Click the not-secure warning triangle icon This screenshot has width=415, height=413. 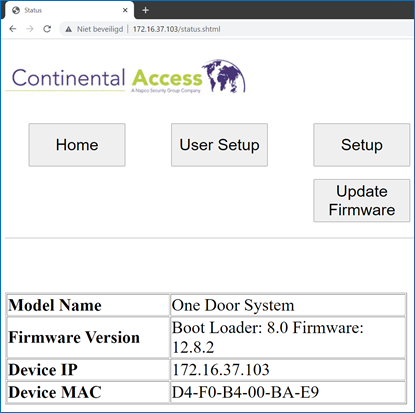tap(69, 29)
